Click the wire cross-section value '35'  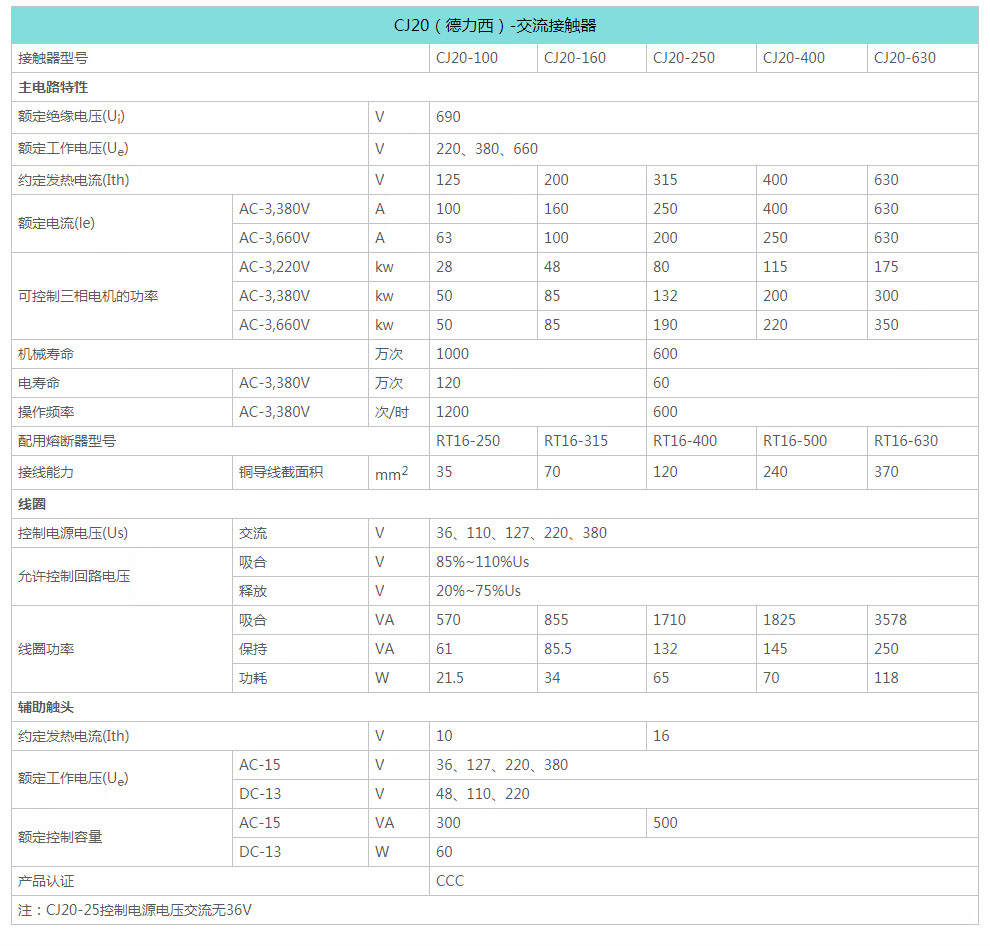tap(444, 472)
